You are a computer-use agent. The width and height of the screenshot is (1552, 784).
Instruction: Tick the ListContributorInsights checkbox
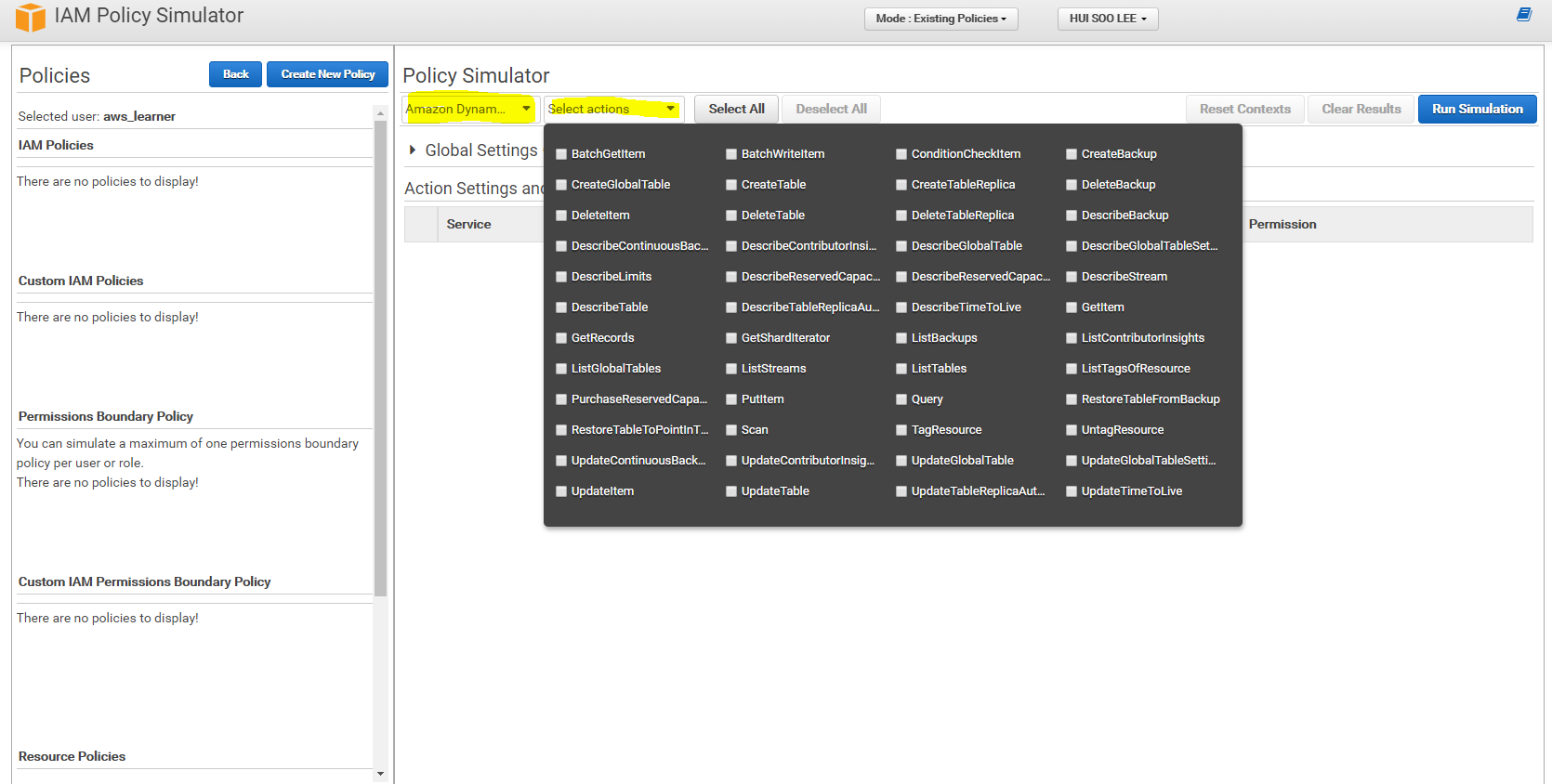(1072, 338)
